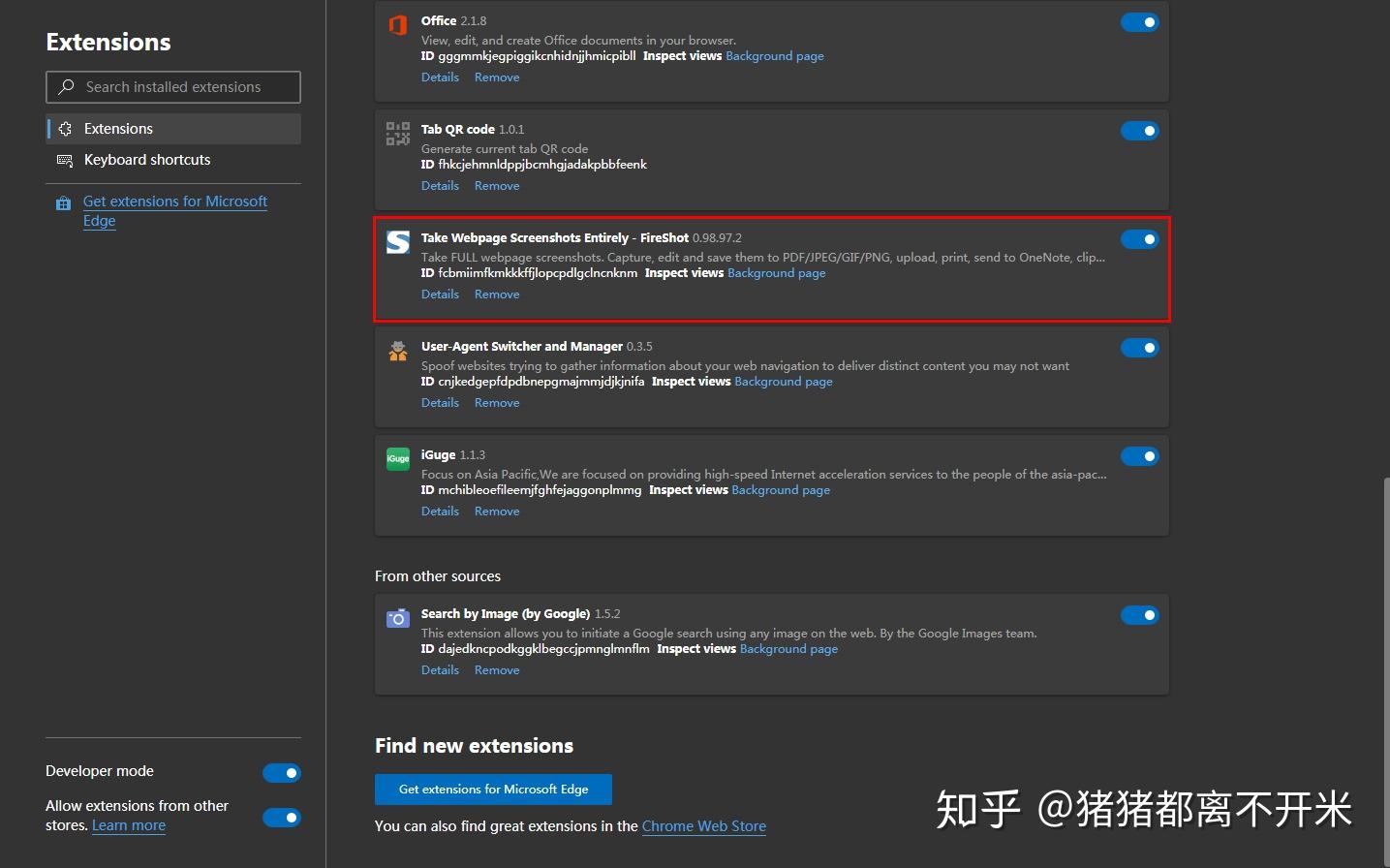The height and width of the screenshot is (868, 1390).
Task: Inspect the Office Background page
Action: [x=775, y=56]
